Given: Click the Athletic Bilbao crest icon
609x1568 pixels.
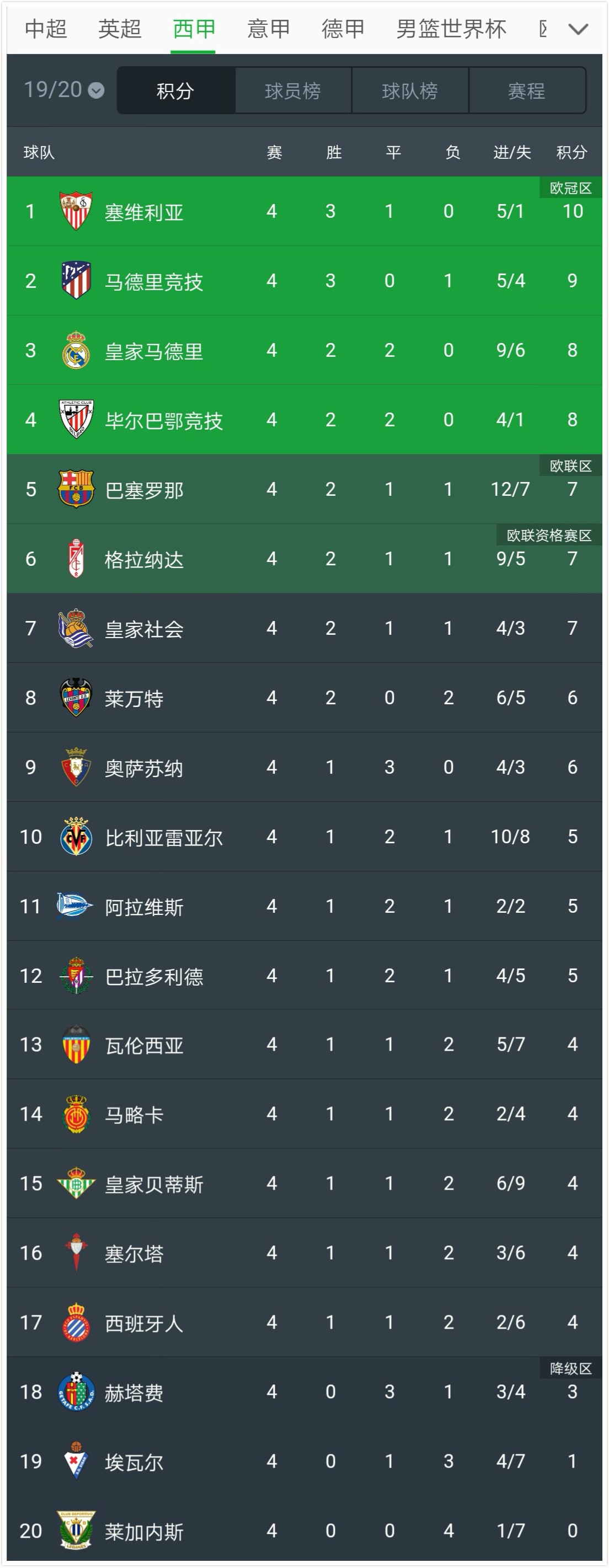Looking at the screenshot, I should pos(76,419).
